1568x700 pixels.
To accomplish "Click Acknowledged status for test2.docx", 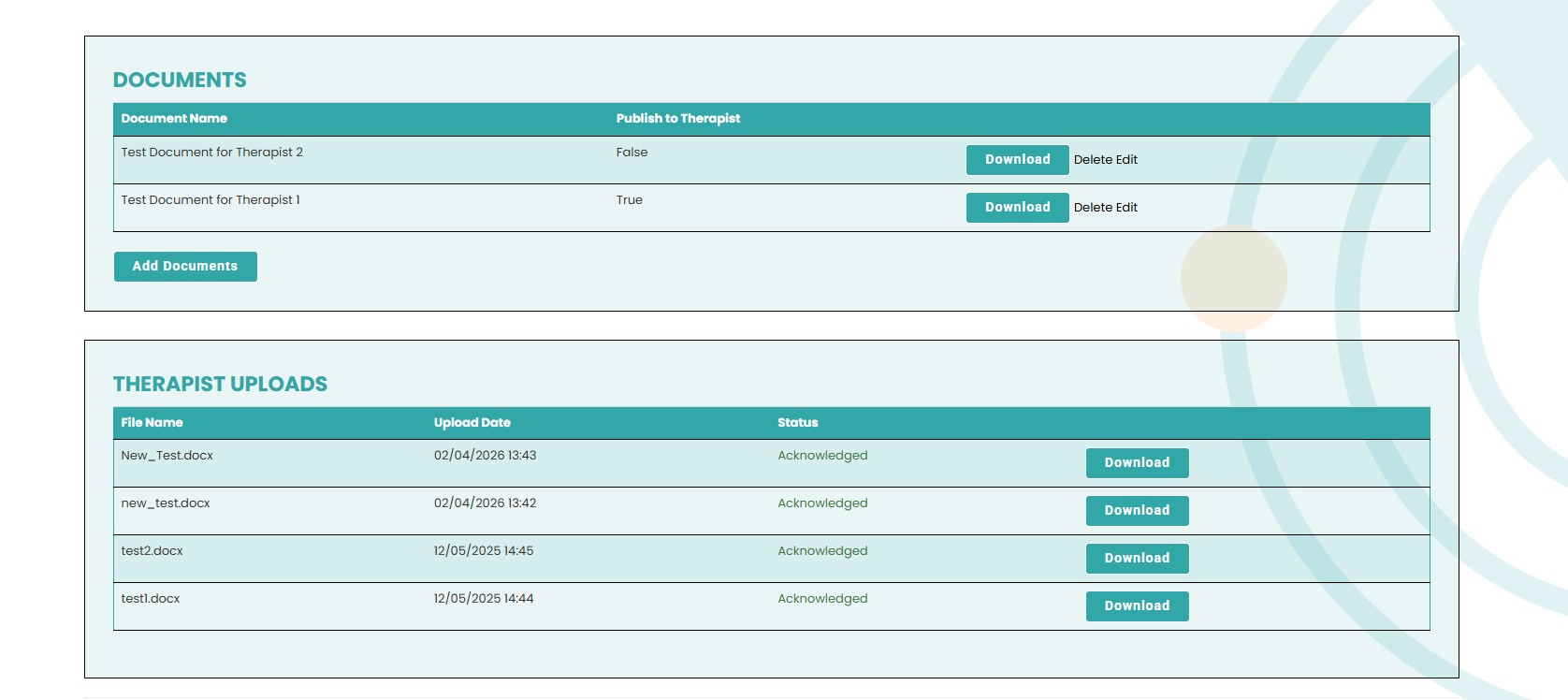I will click(x=822, y=551).
